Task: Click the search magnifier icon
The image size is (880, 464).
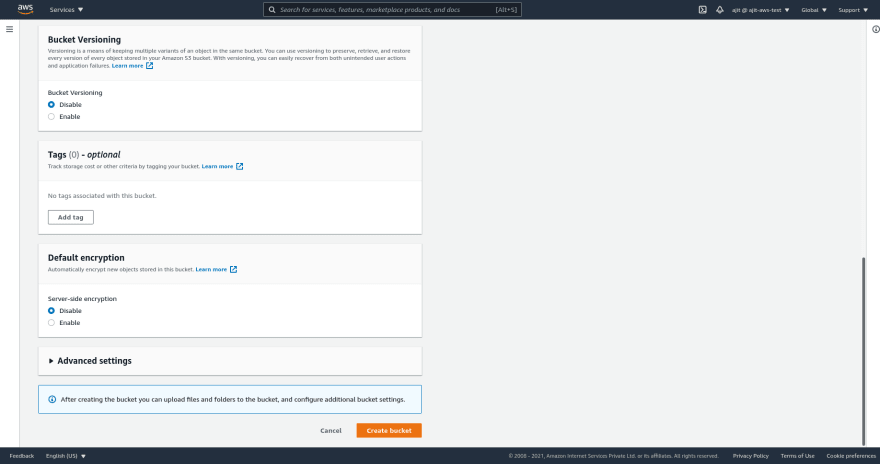Action: click(x=272, y=10)
